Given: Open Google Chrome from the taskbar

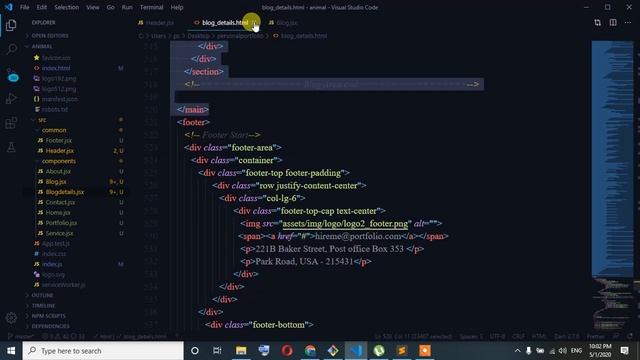Looking at the screenshot, I should (310, 351).
